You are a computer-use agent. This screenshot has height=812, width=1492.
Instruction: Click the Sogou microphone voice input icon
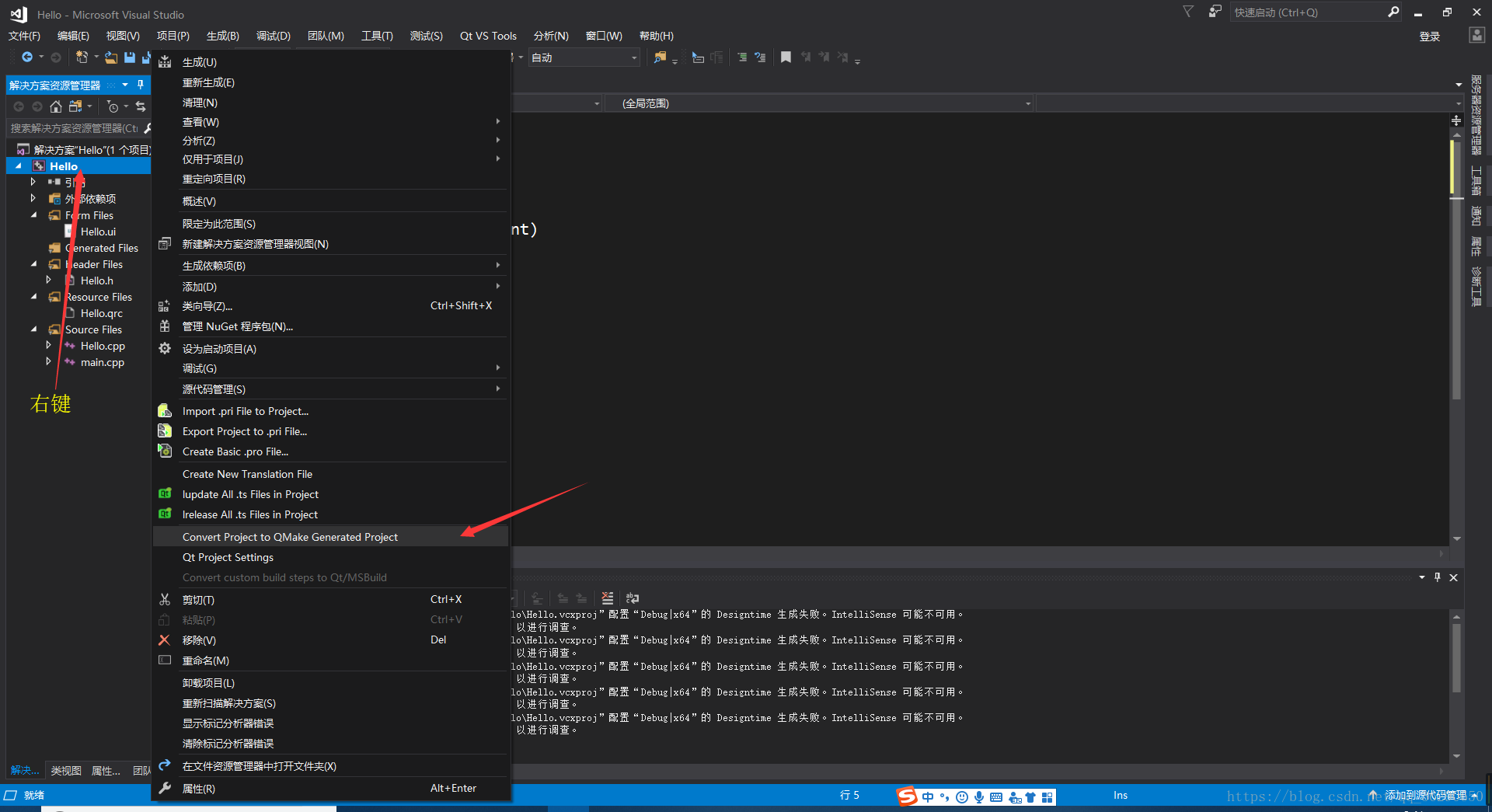pyautogui.click(x=979, y=796)
